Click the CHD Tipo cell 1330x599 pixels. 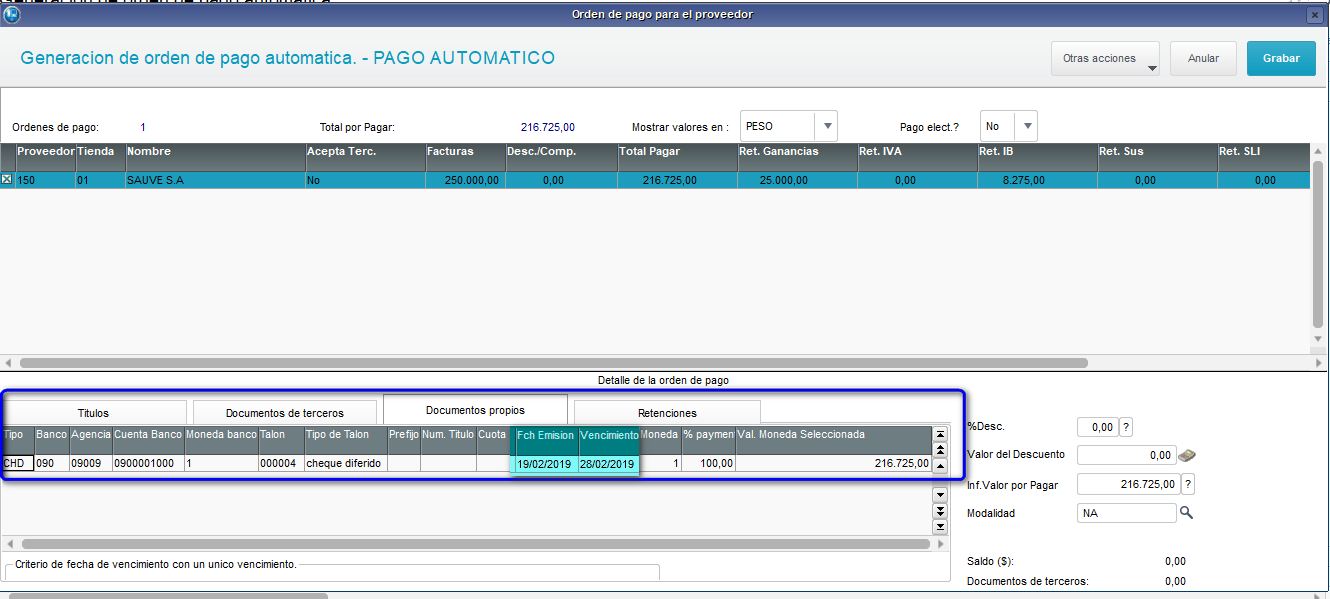point(18,464)
